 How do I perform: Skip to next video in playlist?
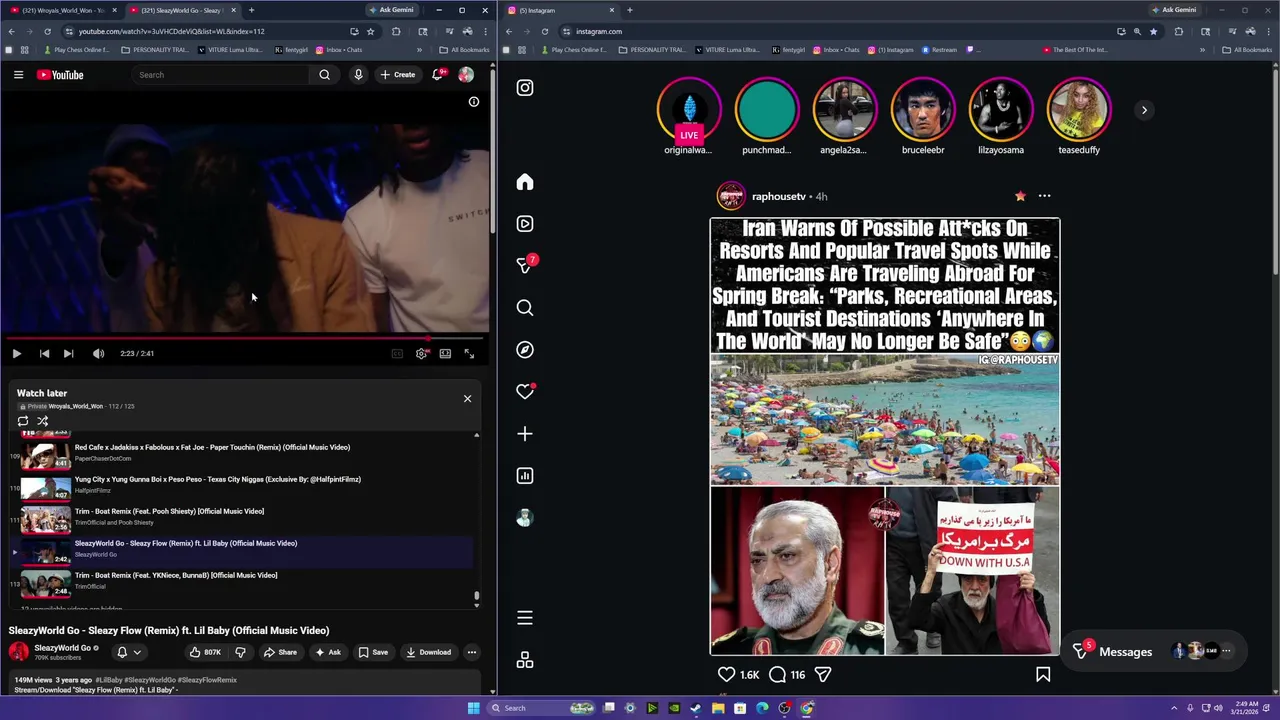[x=68, y=353]
